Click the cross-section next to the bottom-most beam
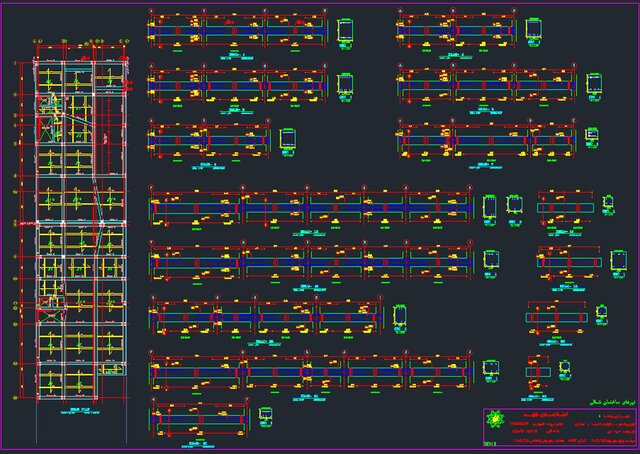The width and height of the screenshot is (640, 454). click(x=265, y=415)
